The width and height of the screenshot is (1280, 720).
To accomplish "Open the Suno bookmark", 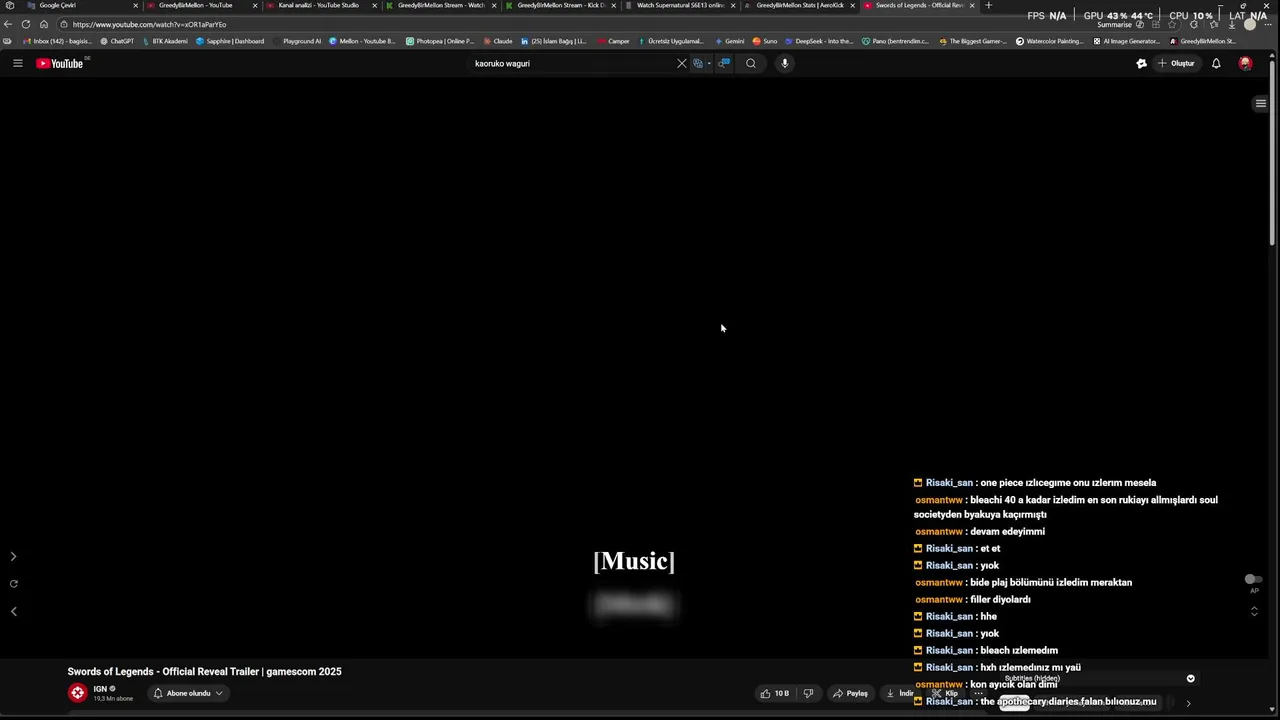I will (765, 41).
